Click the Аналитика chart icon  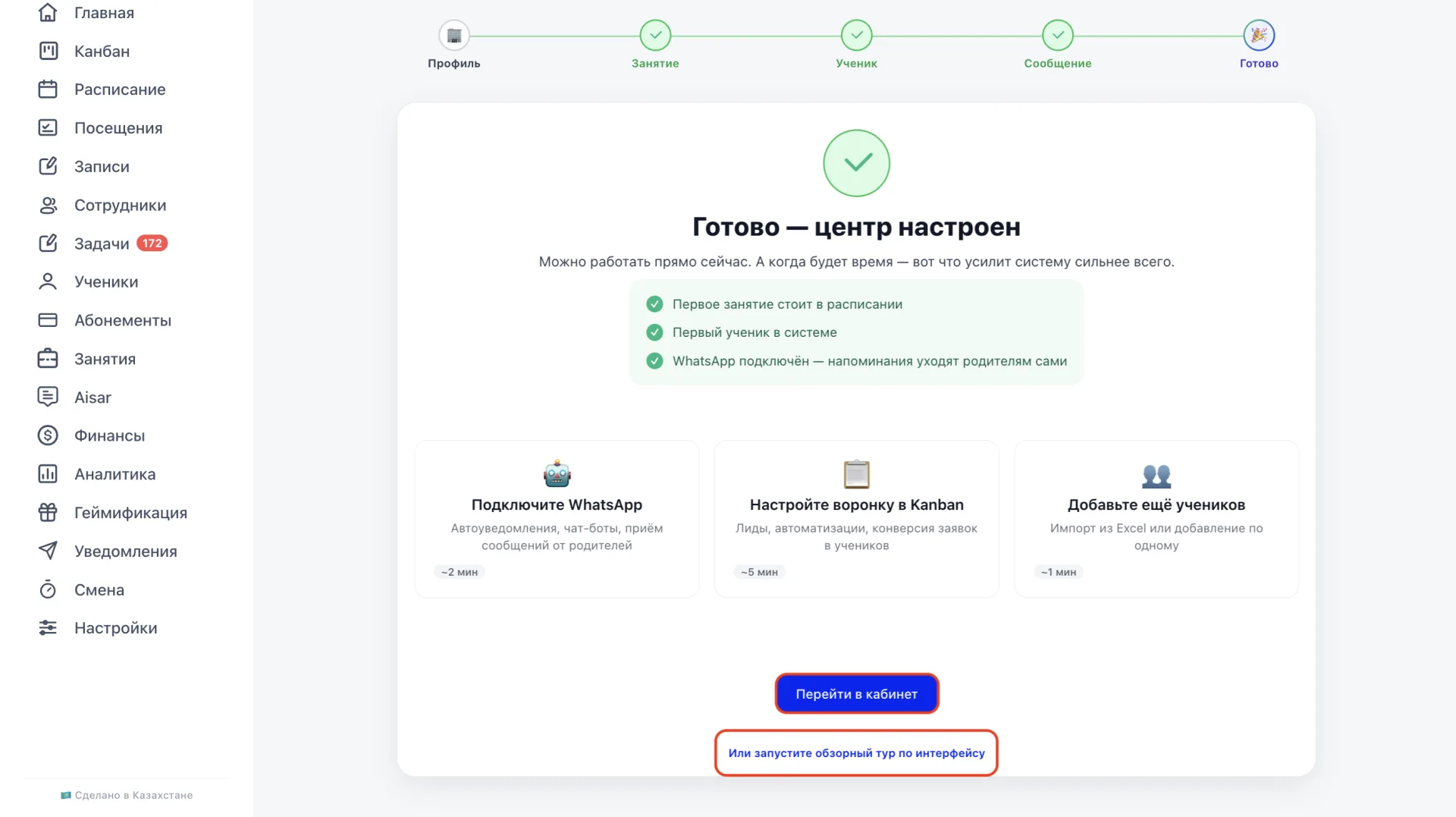click(x=48, y=474)
